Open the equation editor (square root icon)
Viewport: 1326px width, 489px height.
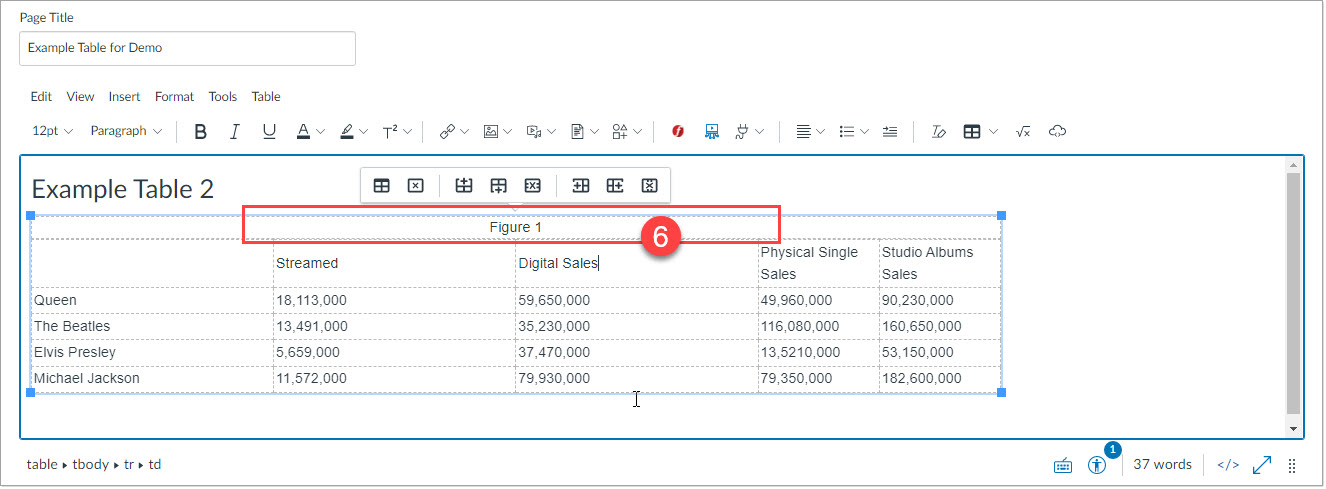tap(1022, 131)
